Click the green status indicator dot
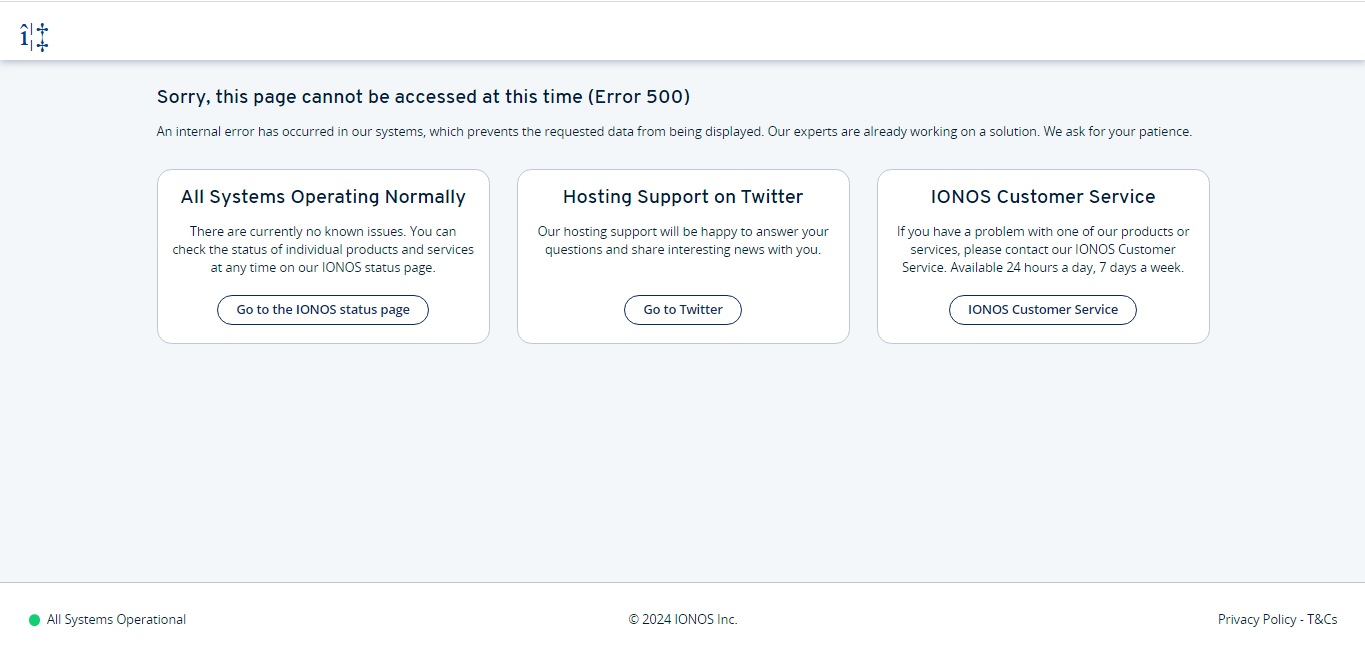Screen dimensions: 1365x658 34,620
